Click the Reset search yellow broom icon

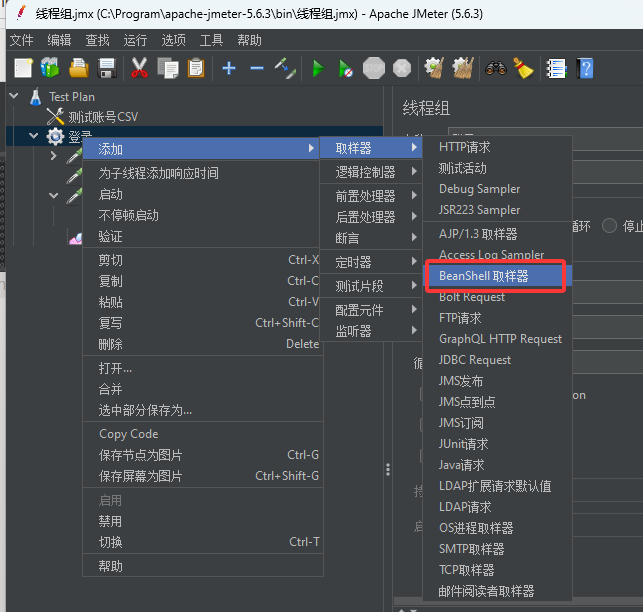click(x=523, y=68)
